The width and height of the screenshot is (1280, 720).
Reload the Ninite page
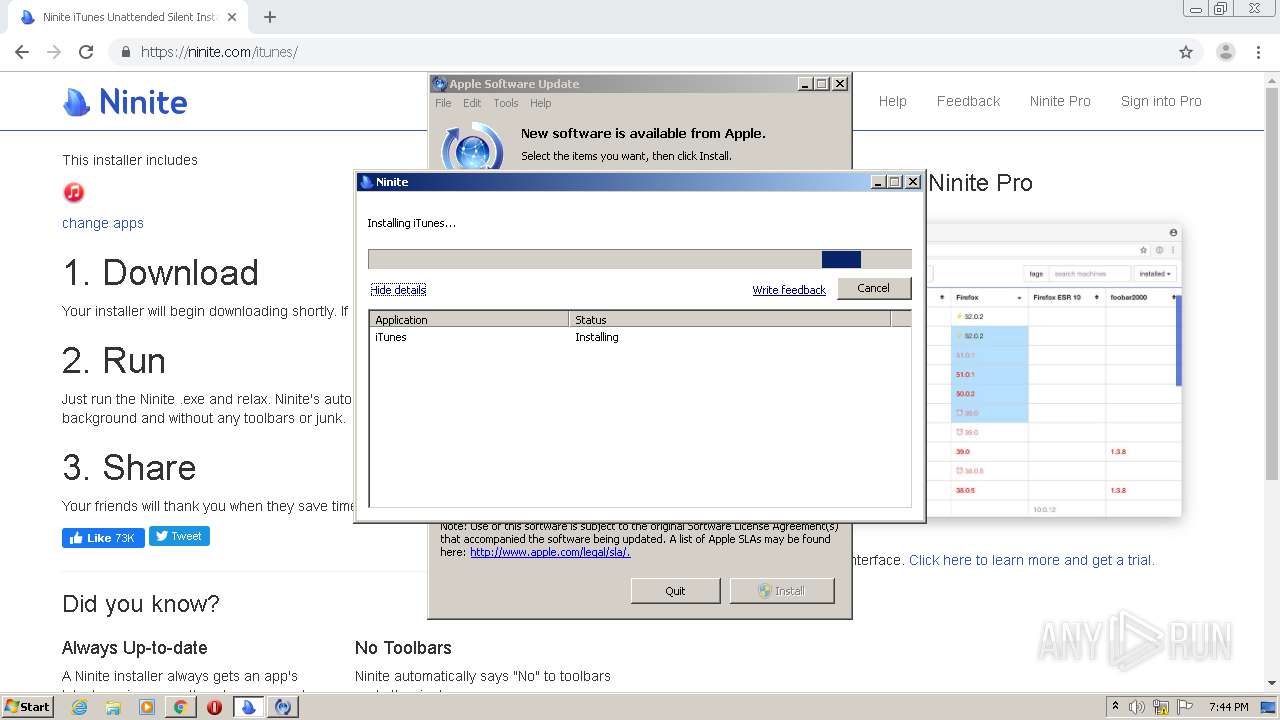pyautogui.click(x=86, y=52)
